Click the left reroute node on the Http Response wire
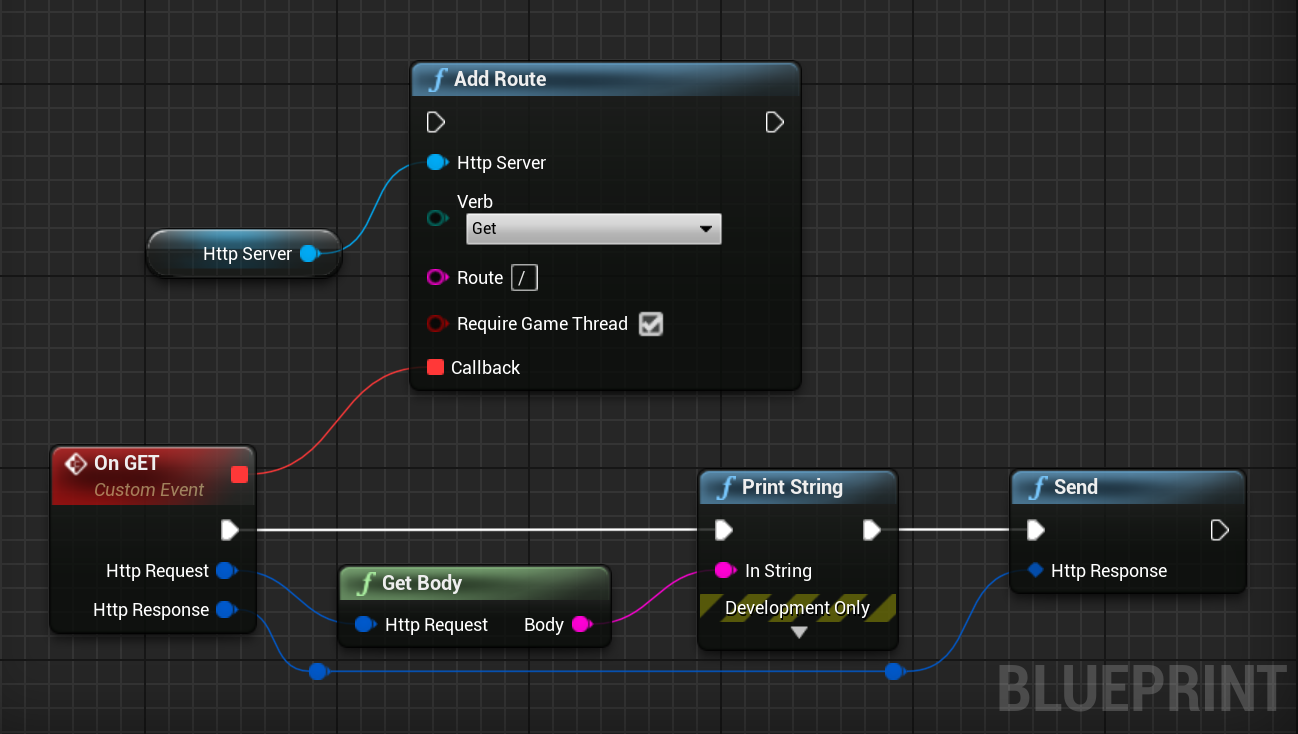The image size is (1298, 734). (x=318, y=671)
